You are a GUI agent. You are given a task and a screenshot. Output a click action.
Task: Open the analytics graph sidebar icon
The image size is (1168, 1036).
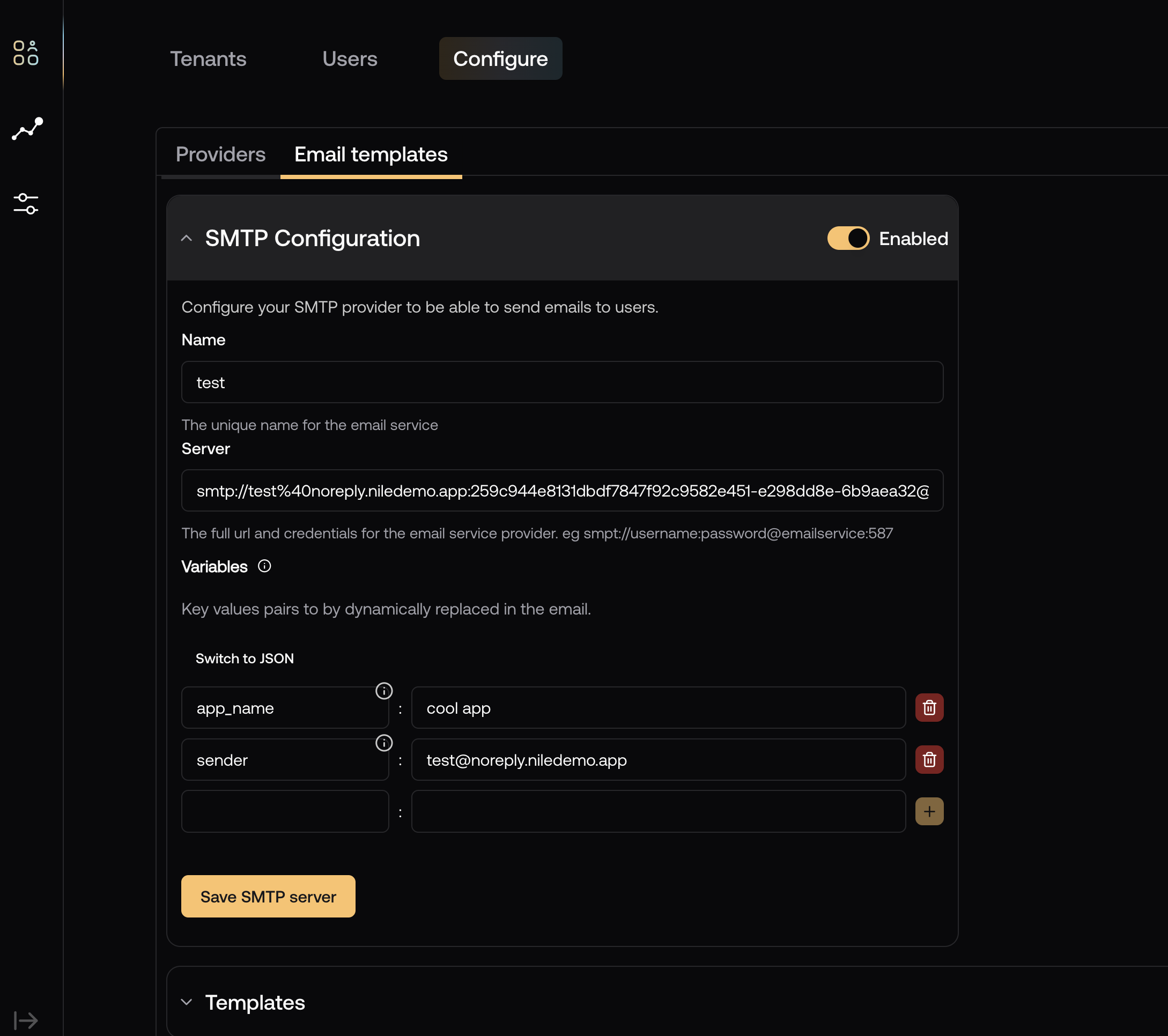click(27, 129)
